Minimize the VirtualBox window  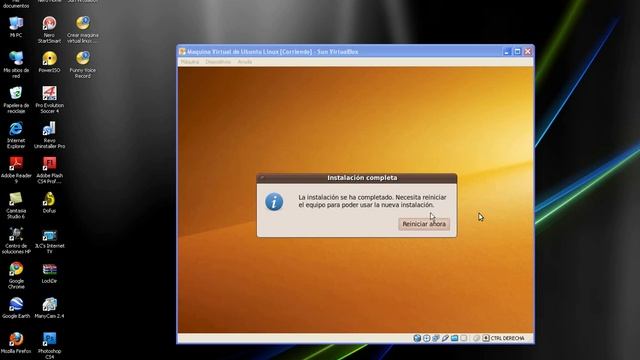[507, 52]
